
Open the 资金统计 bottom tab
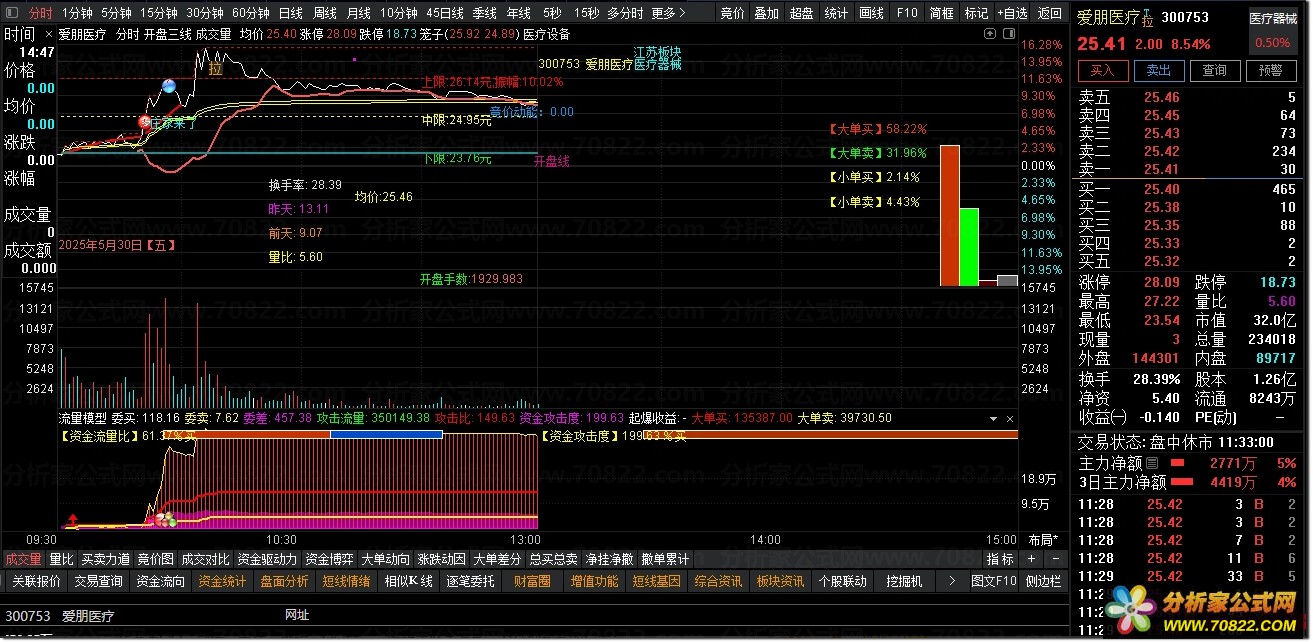[222, 581]
